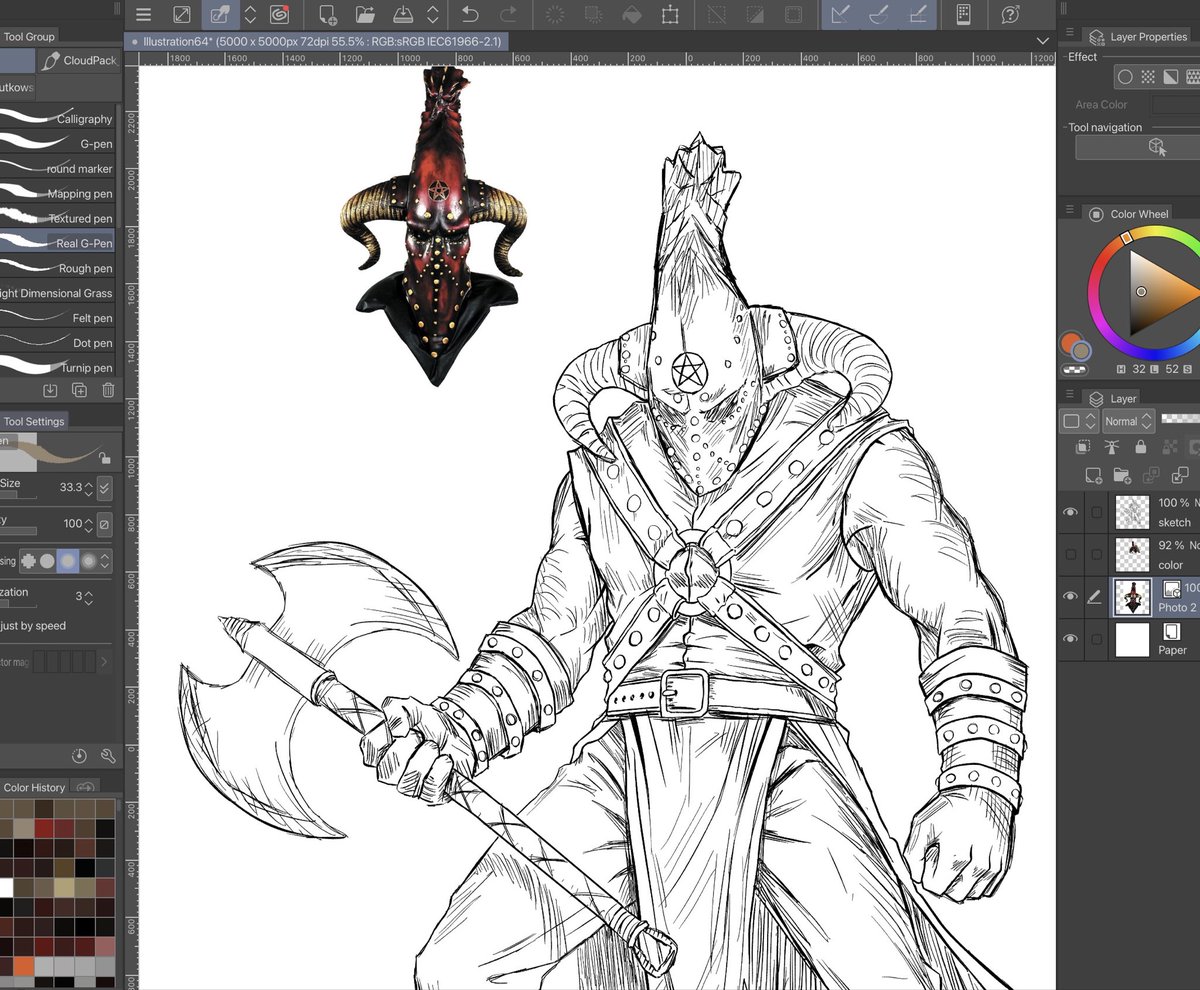
Task: Hide the Paper layer
Action: (1070, 638)
